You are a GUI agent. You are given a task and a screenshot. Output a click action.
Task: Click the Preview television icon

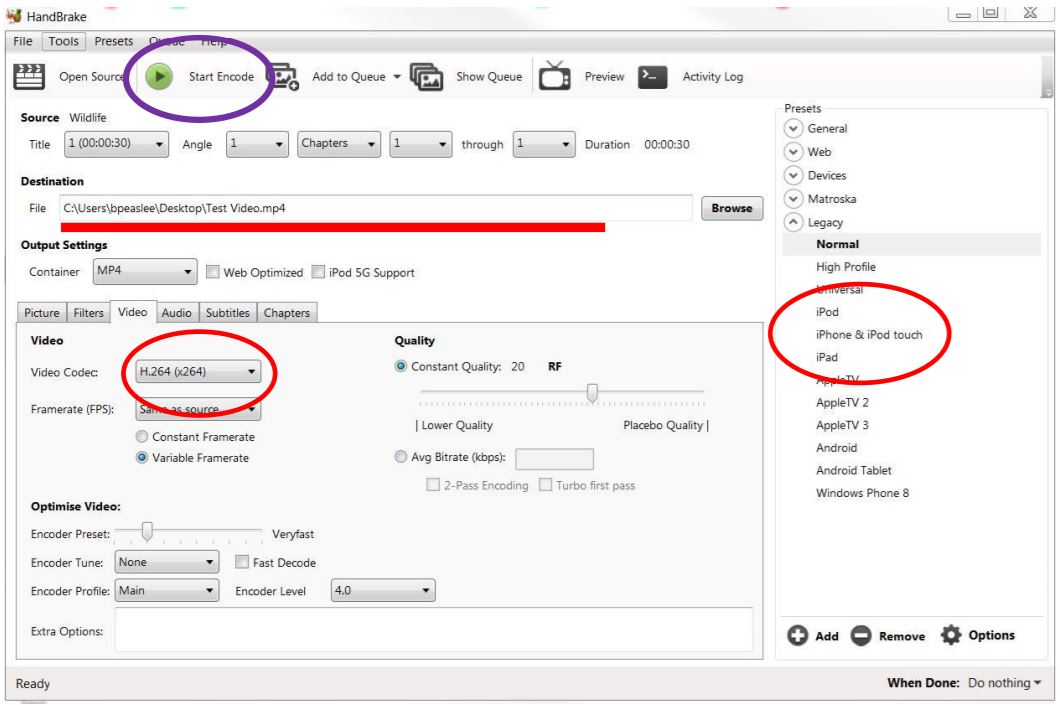[x=554, y=76]
